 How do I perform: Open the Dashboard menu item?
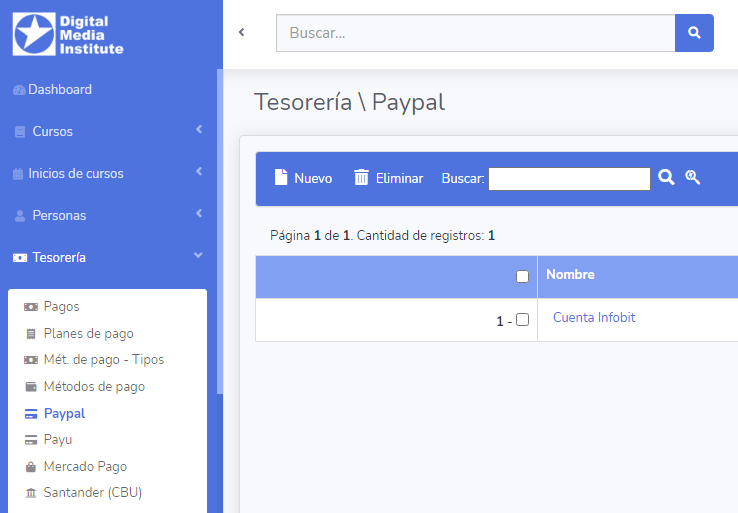(60, 89)
